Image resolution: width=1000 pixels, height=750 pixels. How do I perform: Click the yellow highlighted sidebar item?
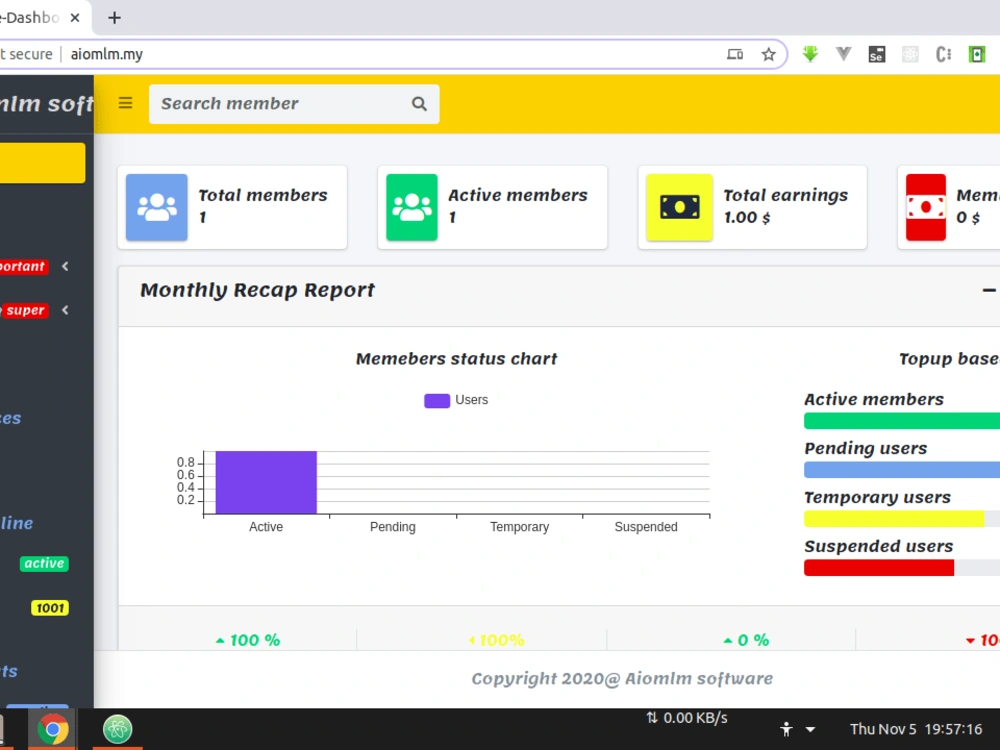[x=42, y=163]
